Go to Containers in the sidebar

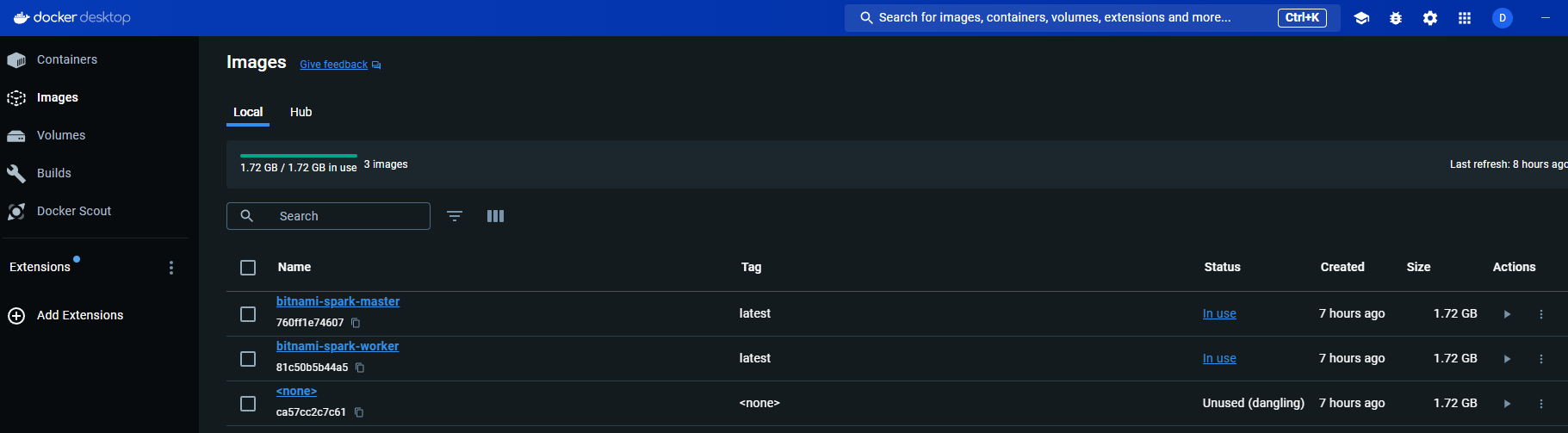pos(66,59)
